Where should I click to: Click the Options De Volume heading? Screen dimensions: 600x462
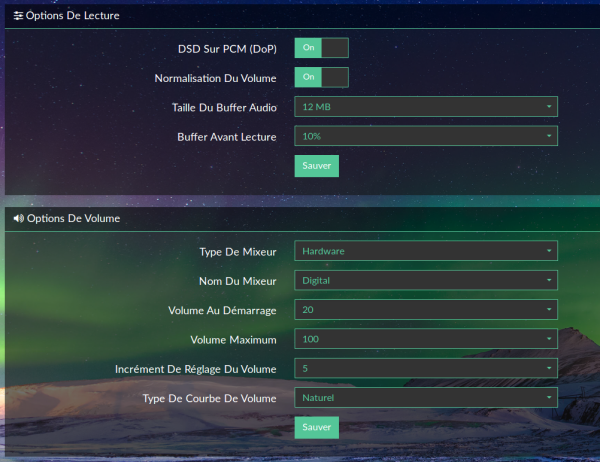click(x=73, y=218)
